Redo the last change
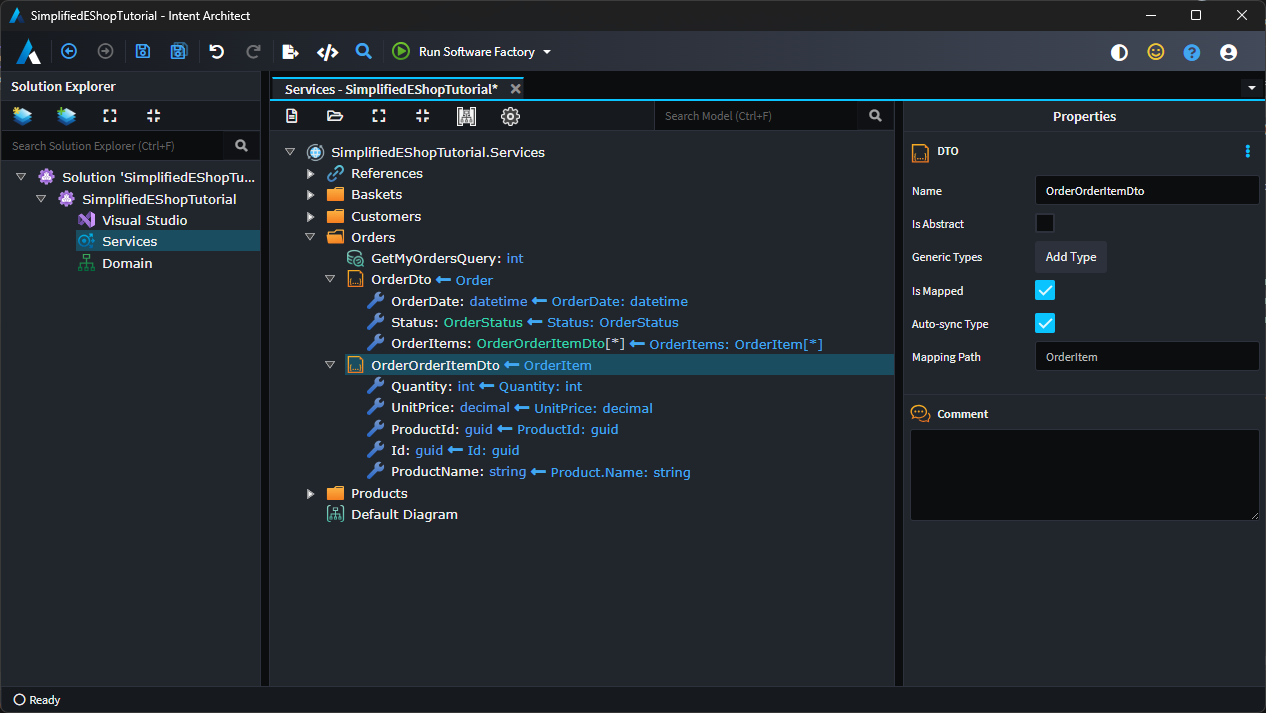1266x713 pixels. click(x=253, y=51)
